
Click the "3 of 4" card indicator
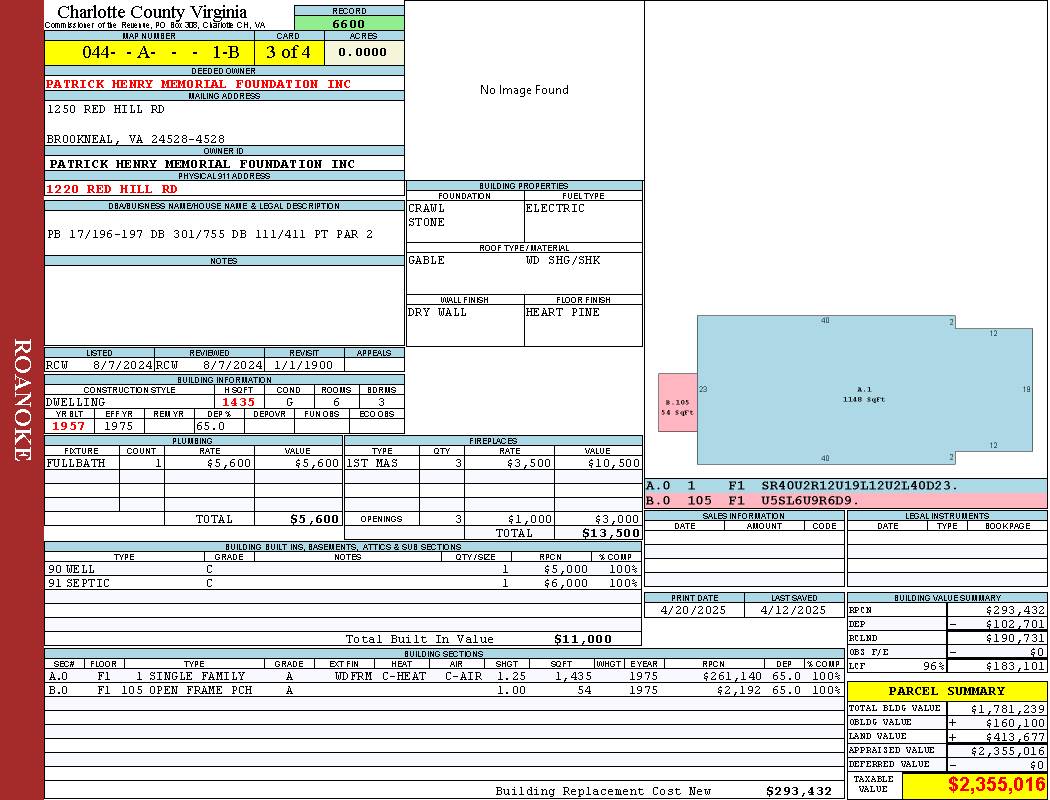pyautogui.click(x=288, y=52)
